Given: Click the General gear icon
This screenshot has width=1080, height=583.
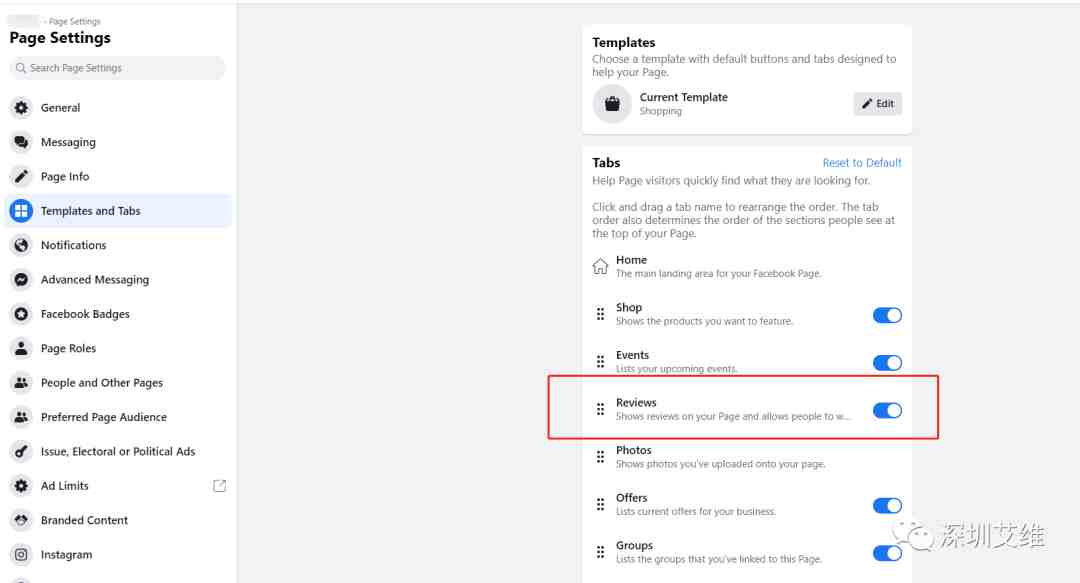Looking at the screenshot, I should (21, 108).
